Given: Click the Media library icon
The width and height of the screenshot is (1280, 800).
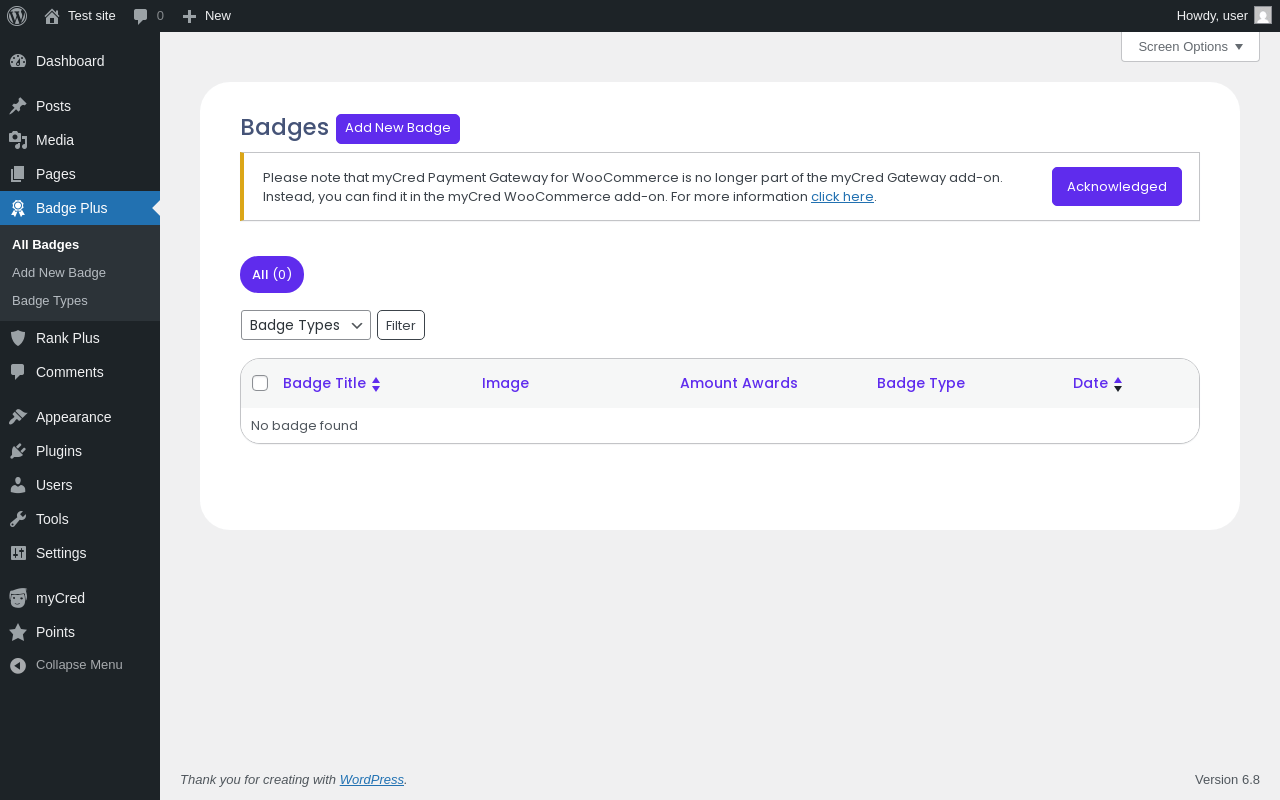Looking at the screenshot, I should (x=18, y=140).
